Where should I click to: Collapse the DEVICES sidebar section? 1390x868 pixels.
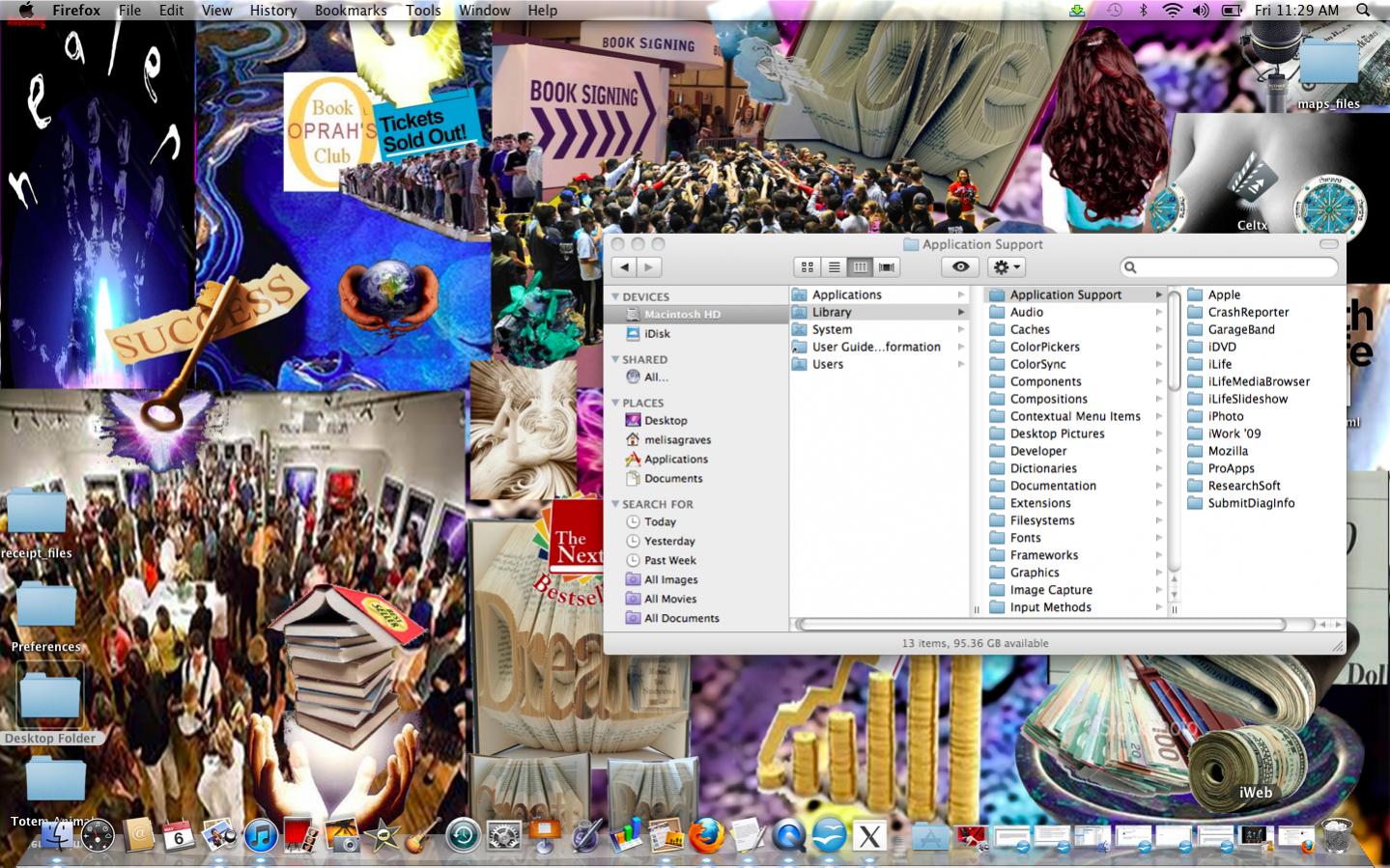pos(615,296)
